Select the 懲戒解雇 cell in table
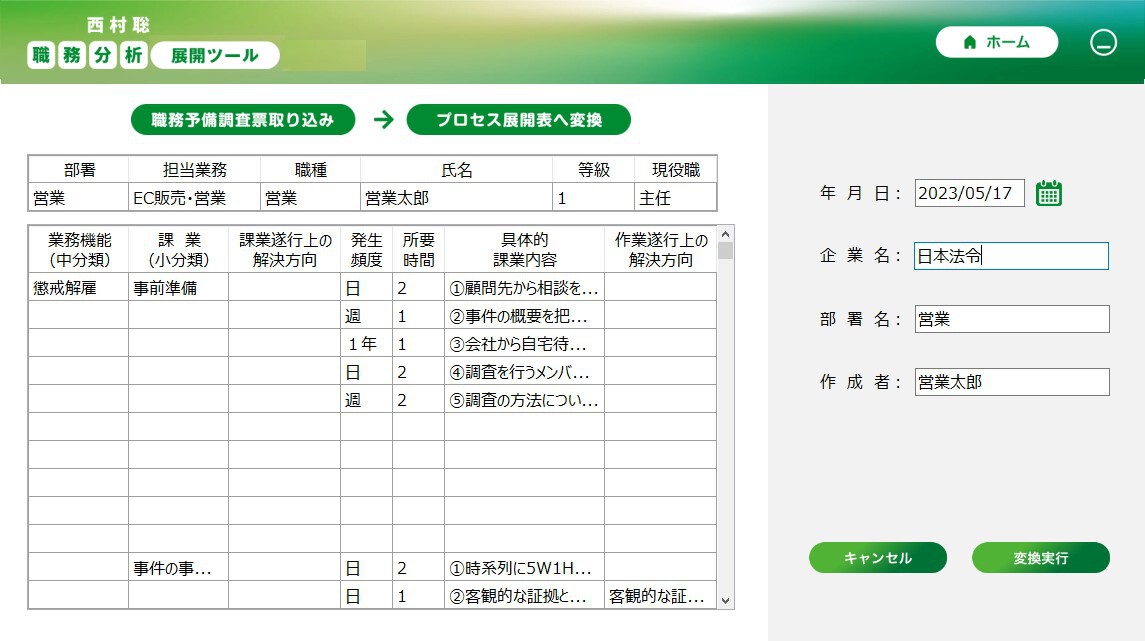This screenshot has width=1145, height=641. (78, 288)
